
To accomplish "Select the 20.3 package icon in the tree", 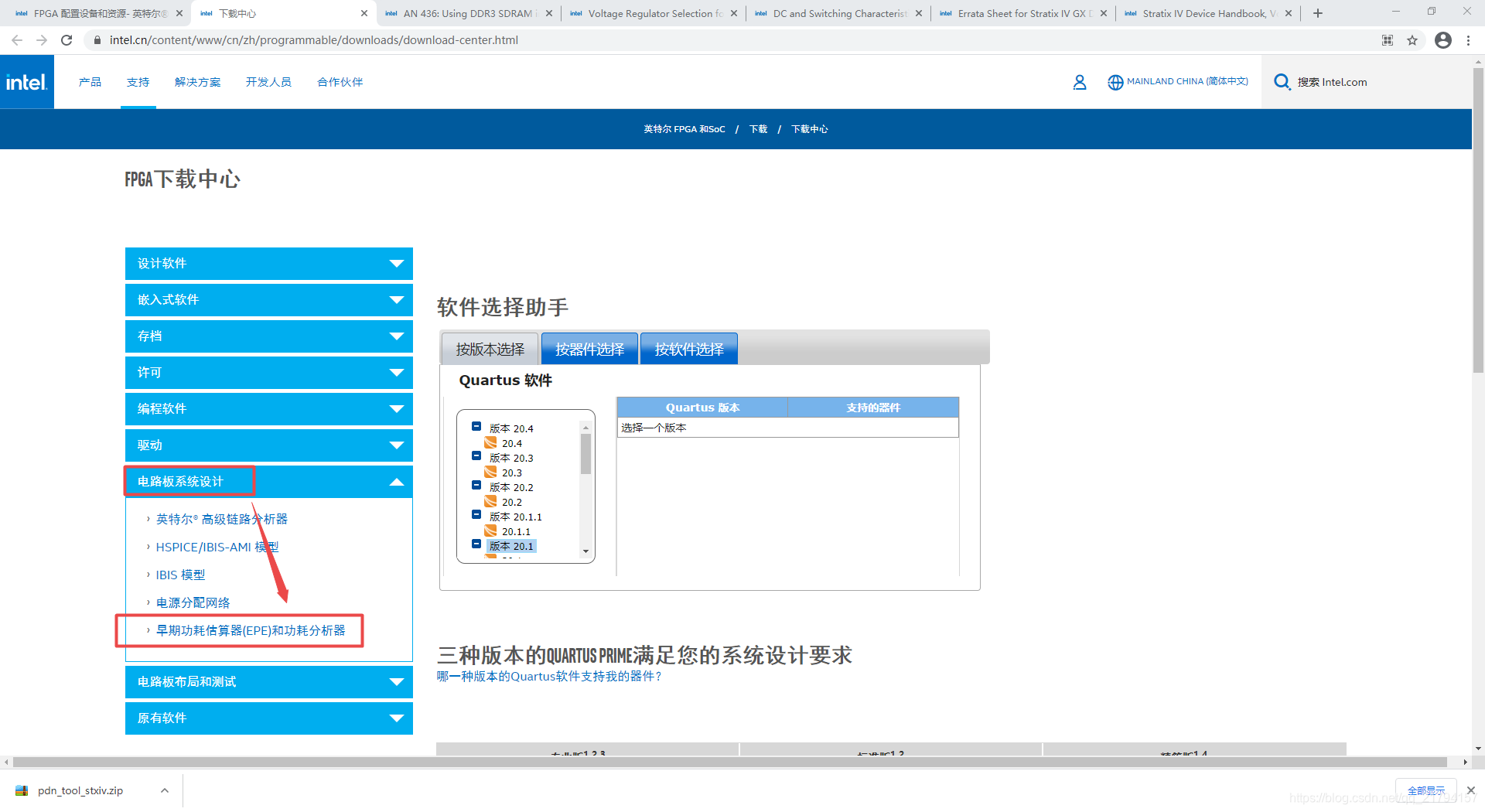I will coord(490,472).
